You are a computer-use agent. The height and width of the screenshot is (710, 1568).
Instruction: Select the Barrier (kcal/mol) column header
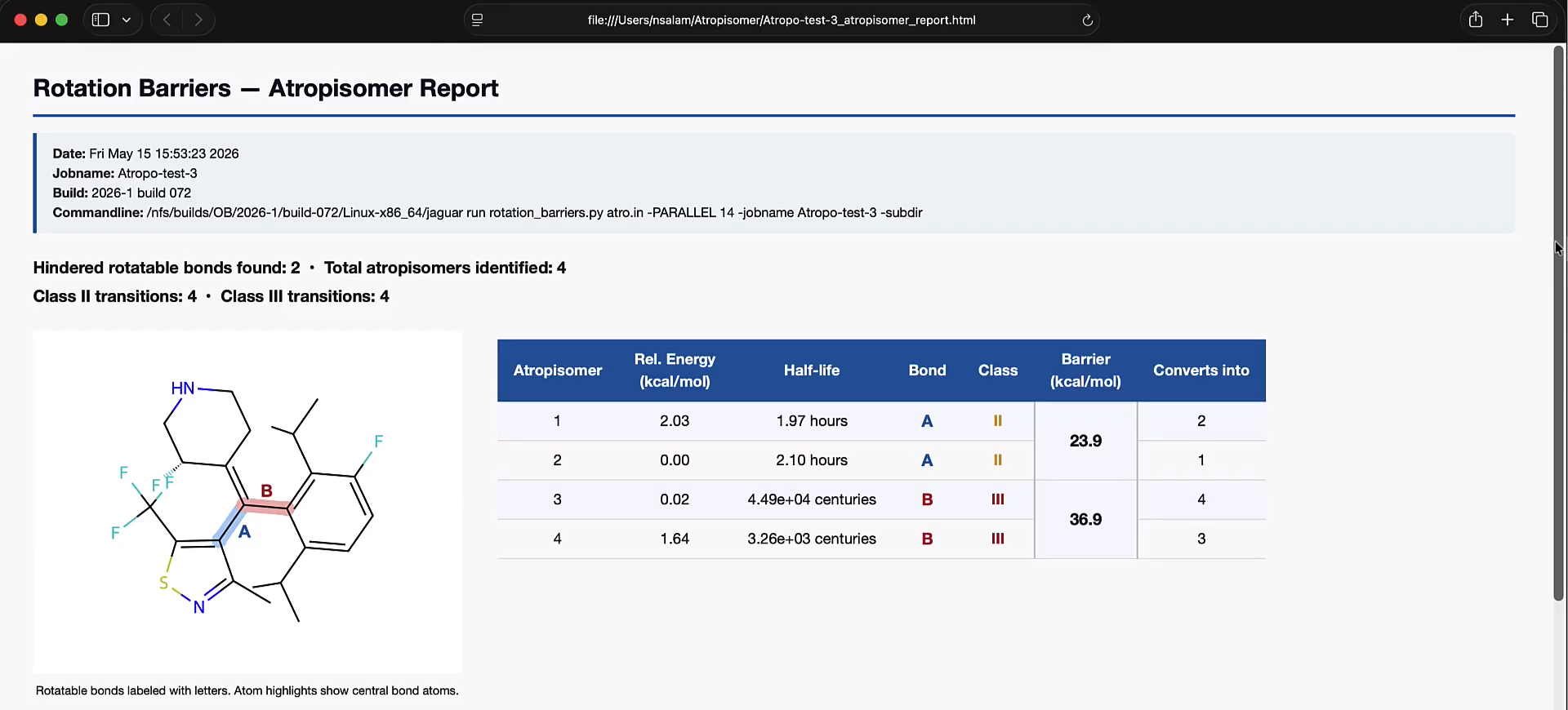[x=1085, y=371]
